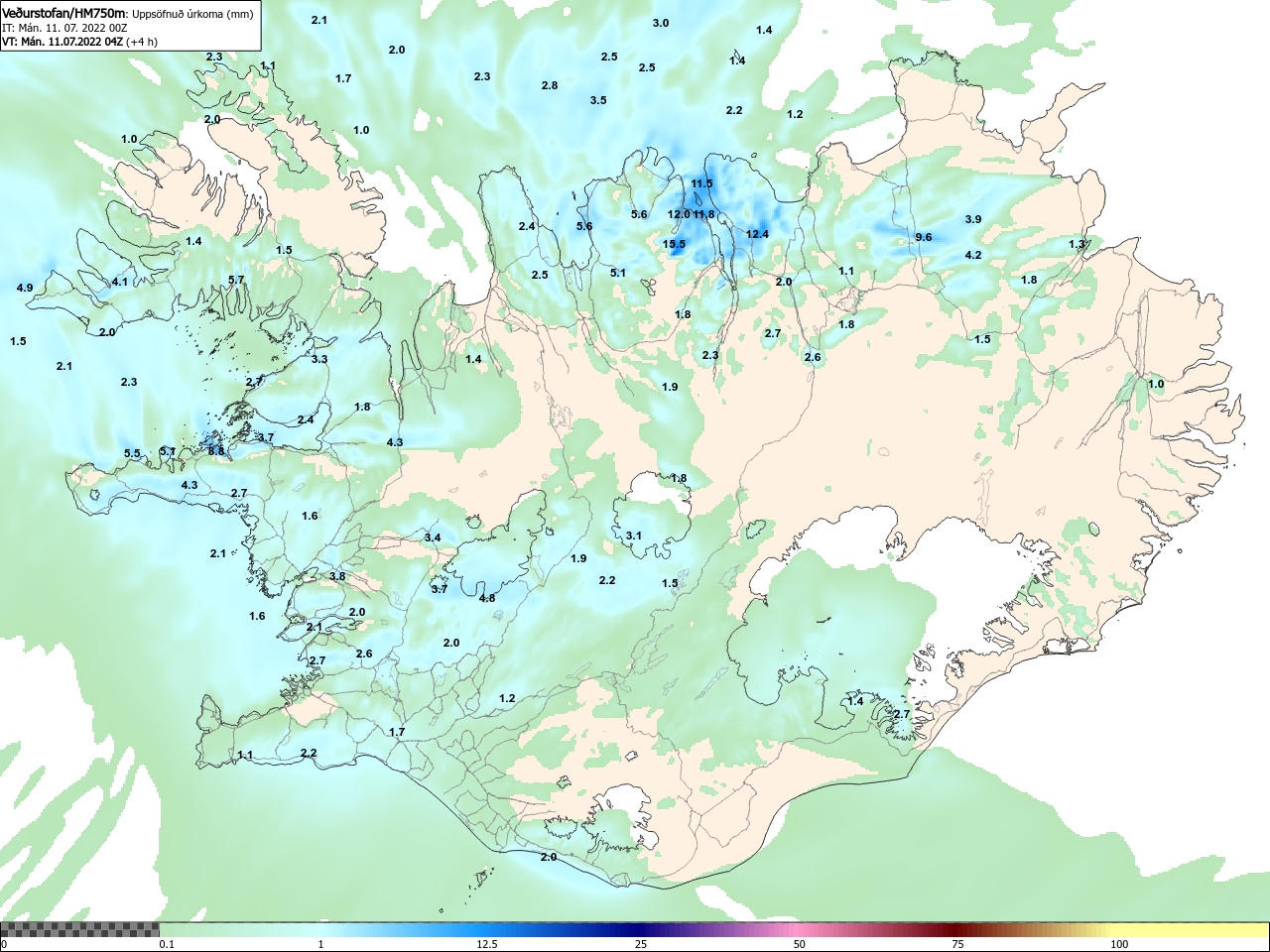The width and height of the screenshot is (1270, 952).
Task: Click the 'VT: Mán. 11.07.2022 04Z' valid-time line
Action: [x=62, y=42]
